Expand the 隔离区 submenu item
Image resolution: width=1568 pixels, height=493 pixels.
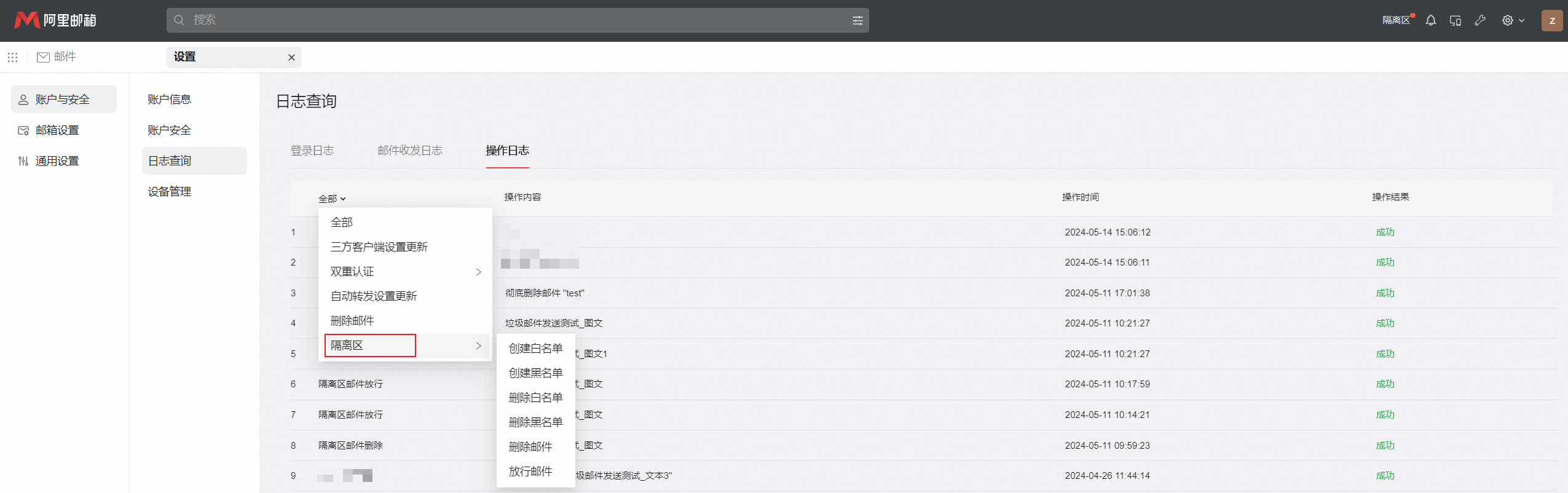(x=406, y=345)
